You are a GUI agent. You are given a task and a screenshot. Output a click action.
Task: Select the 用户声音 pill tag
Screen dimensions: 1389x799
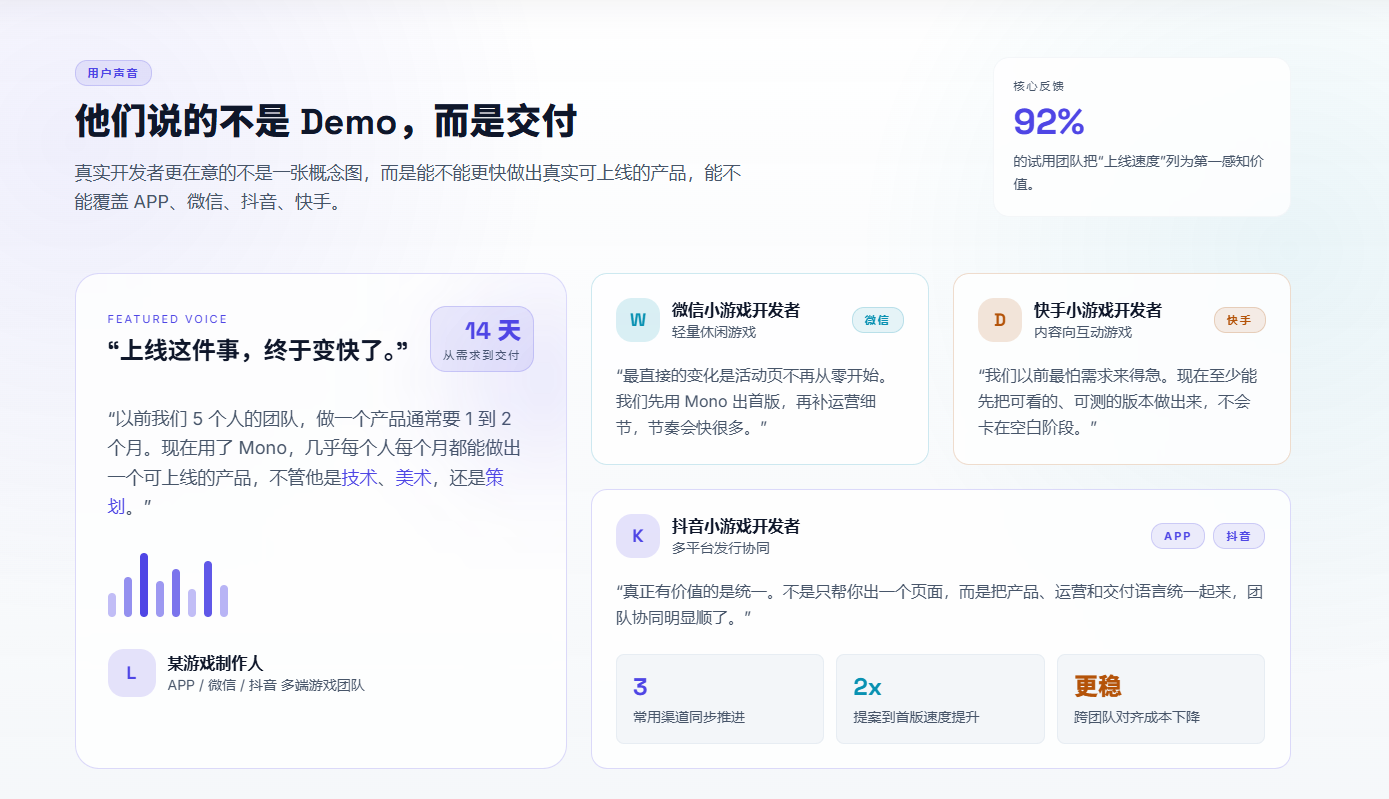click(113, 73)
